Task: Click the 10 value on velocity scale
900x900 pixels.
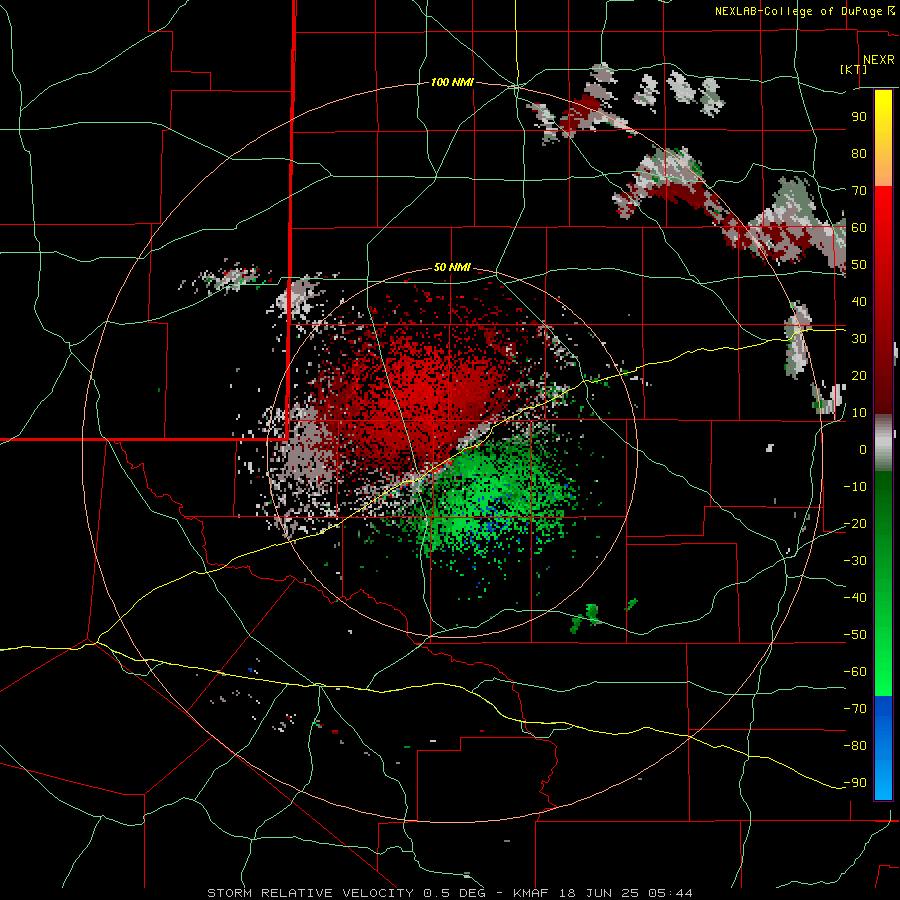Action: [x=859, y=413]
